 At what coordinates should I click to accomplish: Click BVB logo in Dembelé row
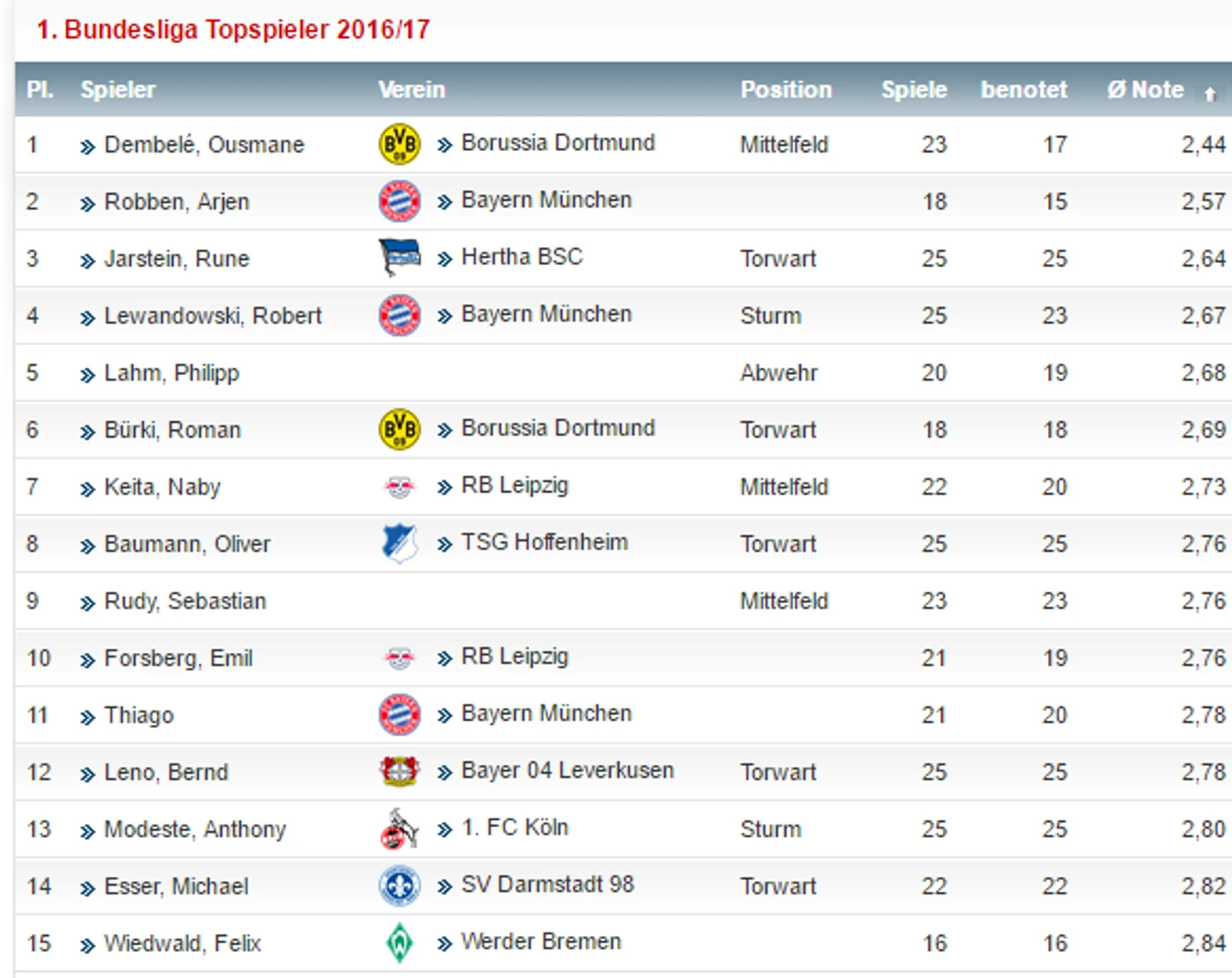(x=400, y=143)
